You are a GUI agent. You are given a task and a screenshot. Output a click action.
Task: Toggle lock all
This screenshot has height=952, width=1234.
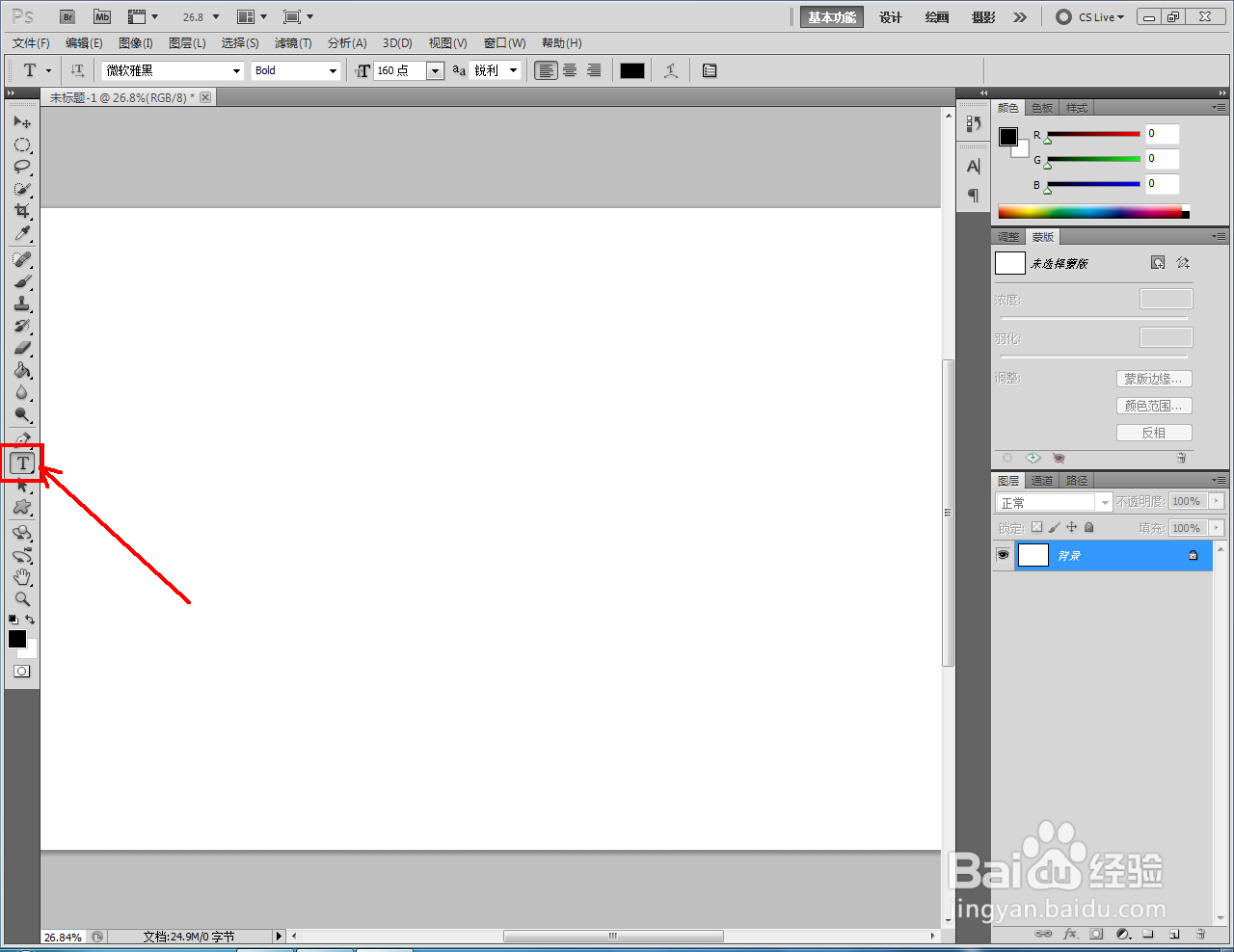1088,527
